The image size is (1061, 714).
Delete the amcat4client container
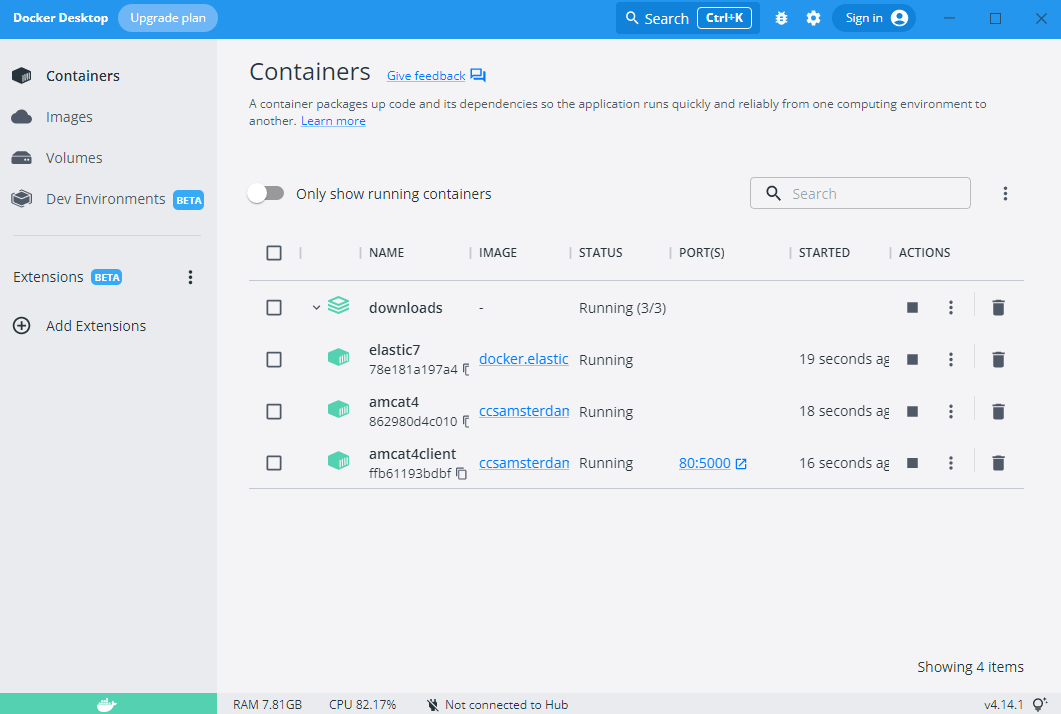(997, 463)
